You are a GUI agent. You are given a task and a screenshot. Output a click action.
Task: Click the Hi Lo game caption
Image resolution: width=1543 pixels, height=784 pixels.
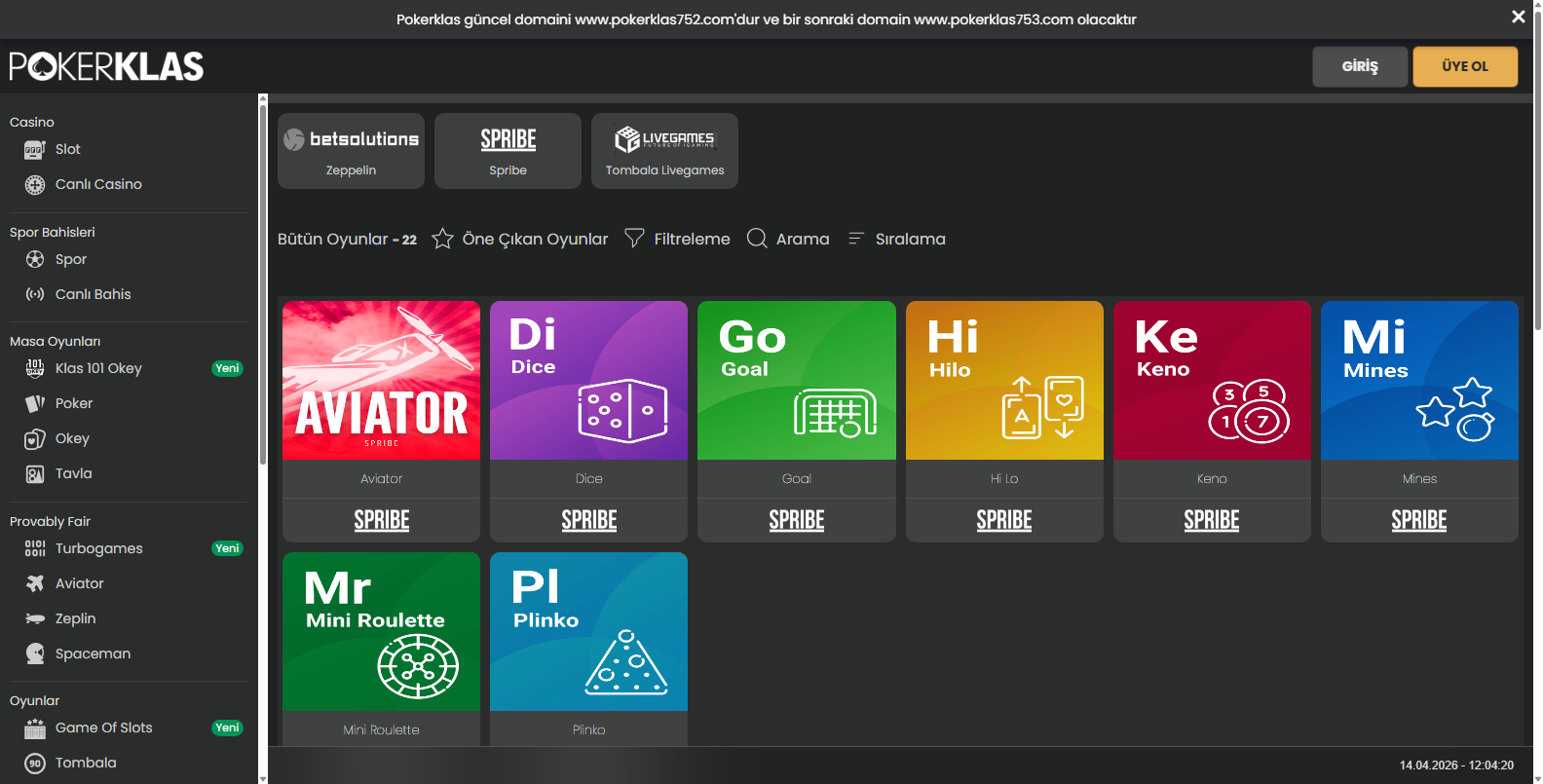tap(1004, 479)
